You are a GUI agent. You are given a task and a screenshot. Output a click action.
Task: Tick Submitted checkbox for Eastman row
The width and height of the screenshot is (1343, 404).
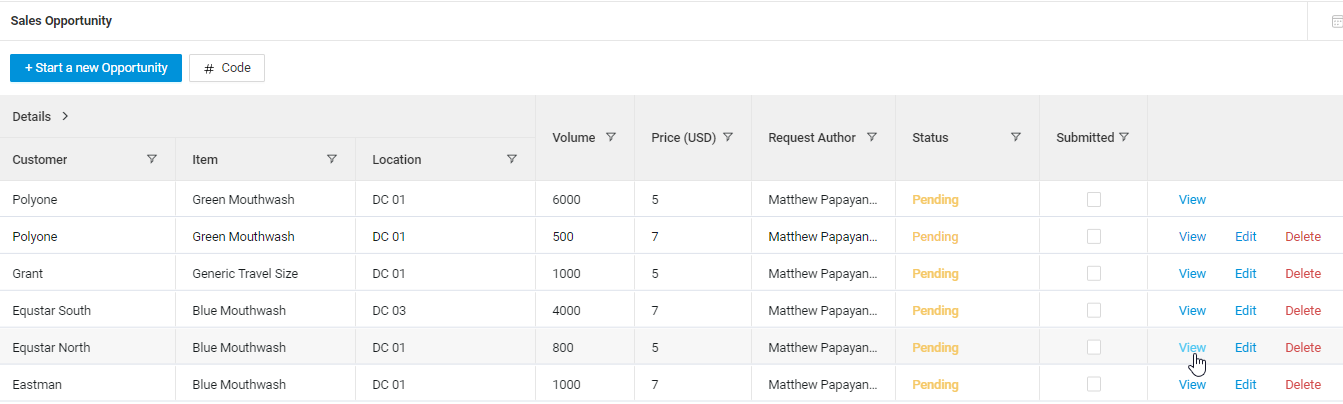(x=1094, y=384)
